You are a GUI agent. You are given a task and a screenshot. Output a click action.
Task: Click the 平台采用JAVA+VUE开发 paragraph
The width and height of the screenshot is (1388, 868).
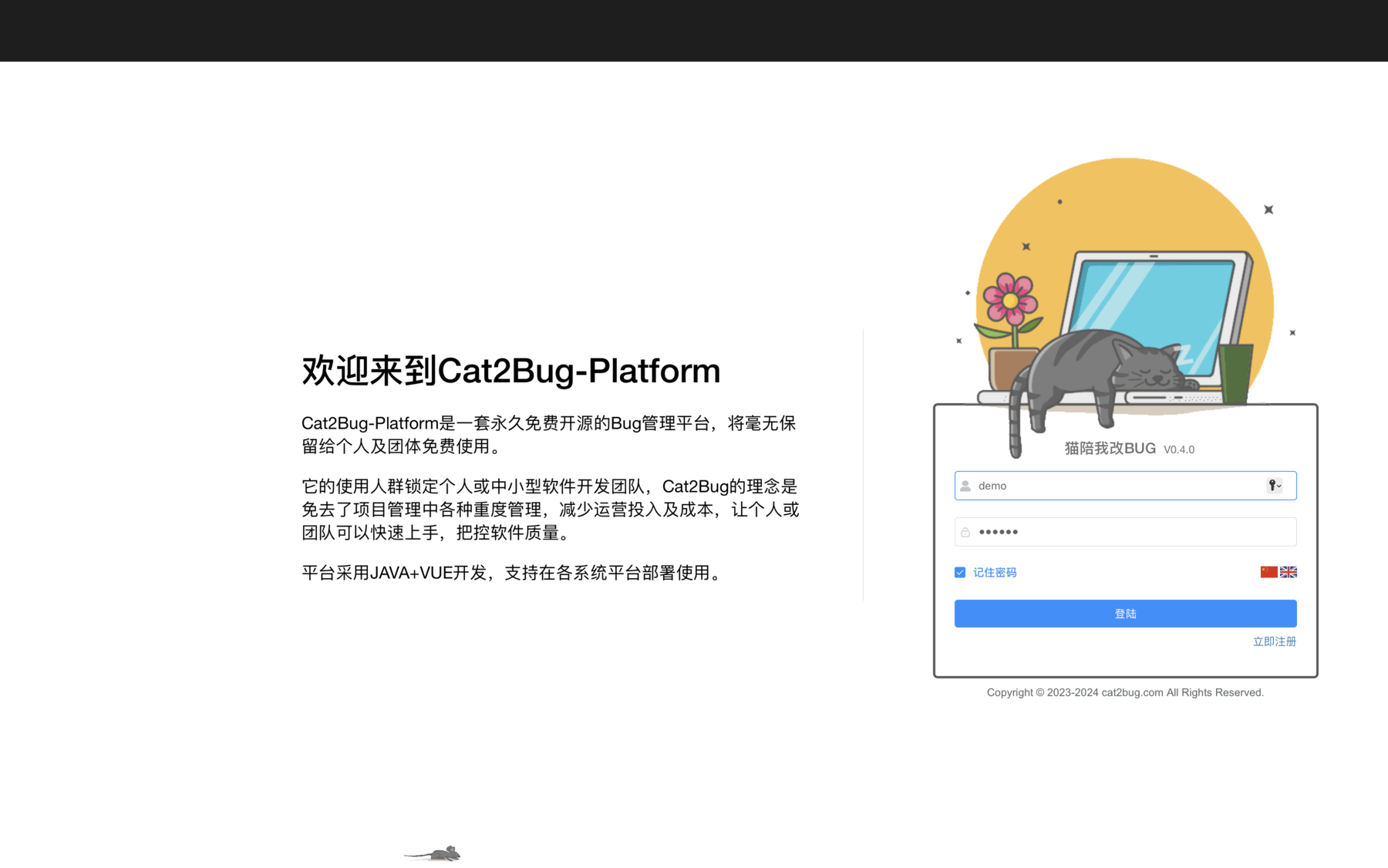(x=514, y=573)
